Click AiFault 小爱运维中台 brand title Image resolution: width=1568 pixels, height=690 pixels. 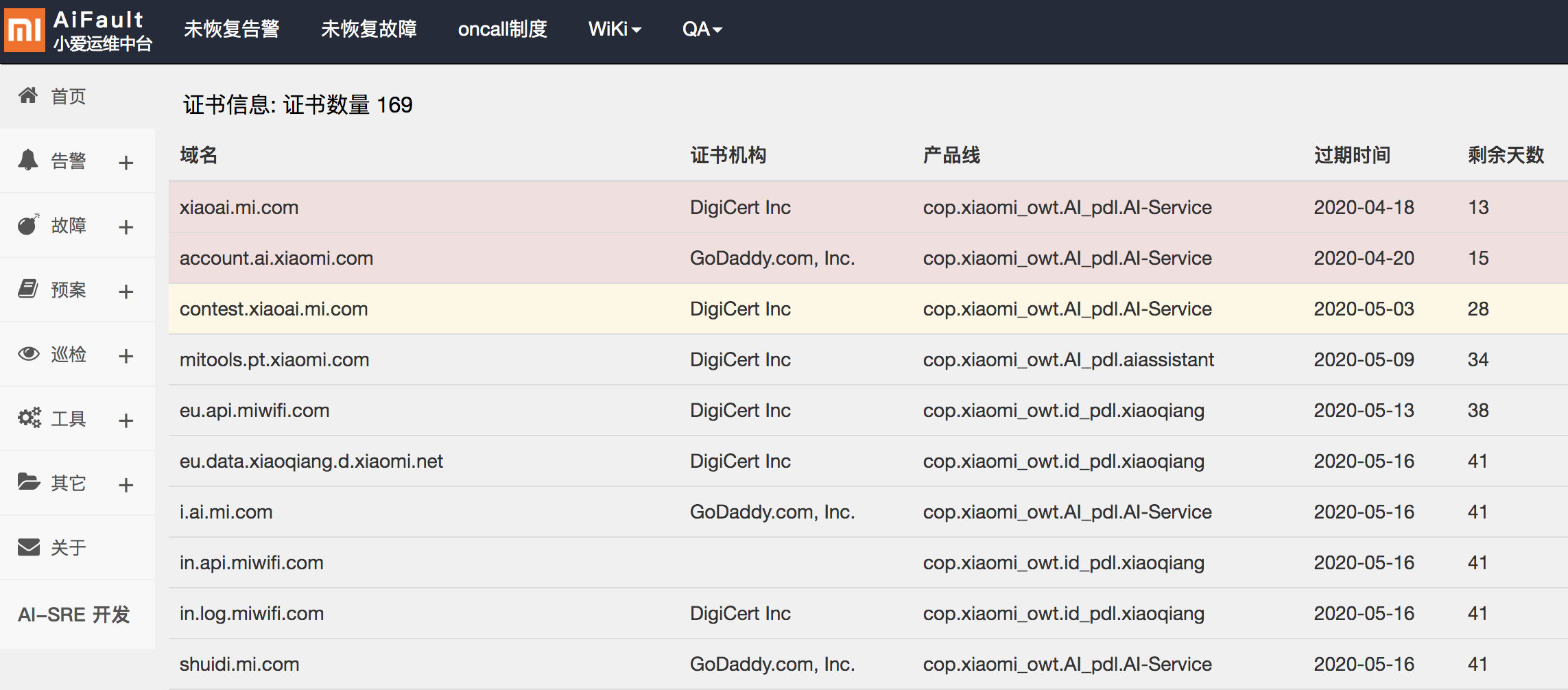pos(102,31)
